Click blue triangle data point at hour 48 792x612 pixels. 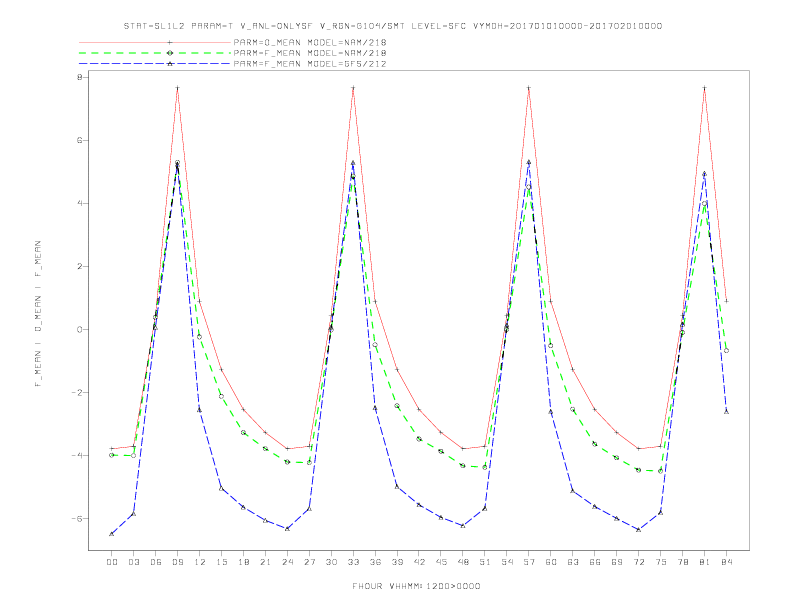click(x=463, y=526)
